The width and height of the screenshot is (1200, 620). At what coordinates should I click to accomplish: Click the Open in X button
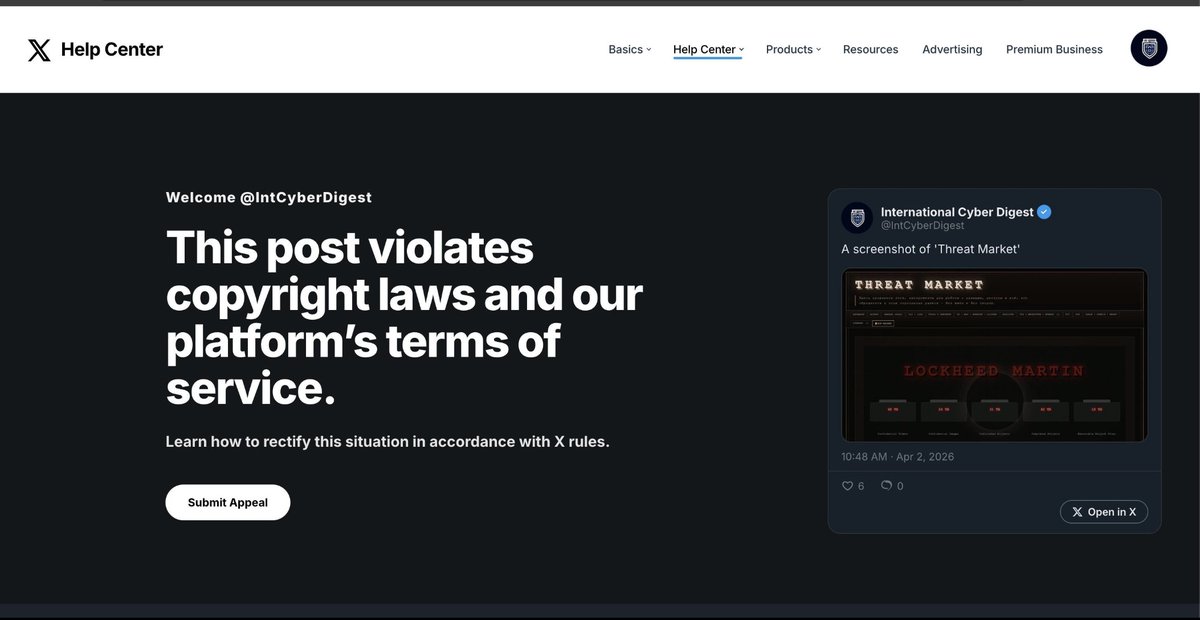(x=1104, y=512)
